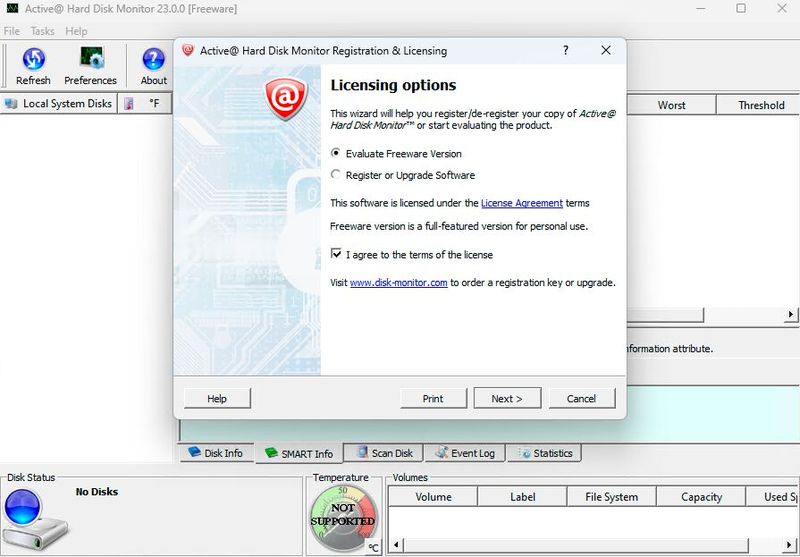Screen dimensions: 800x557
Task: Click the red shield logo in dialog
Action: point(286,98)
